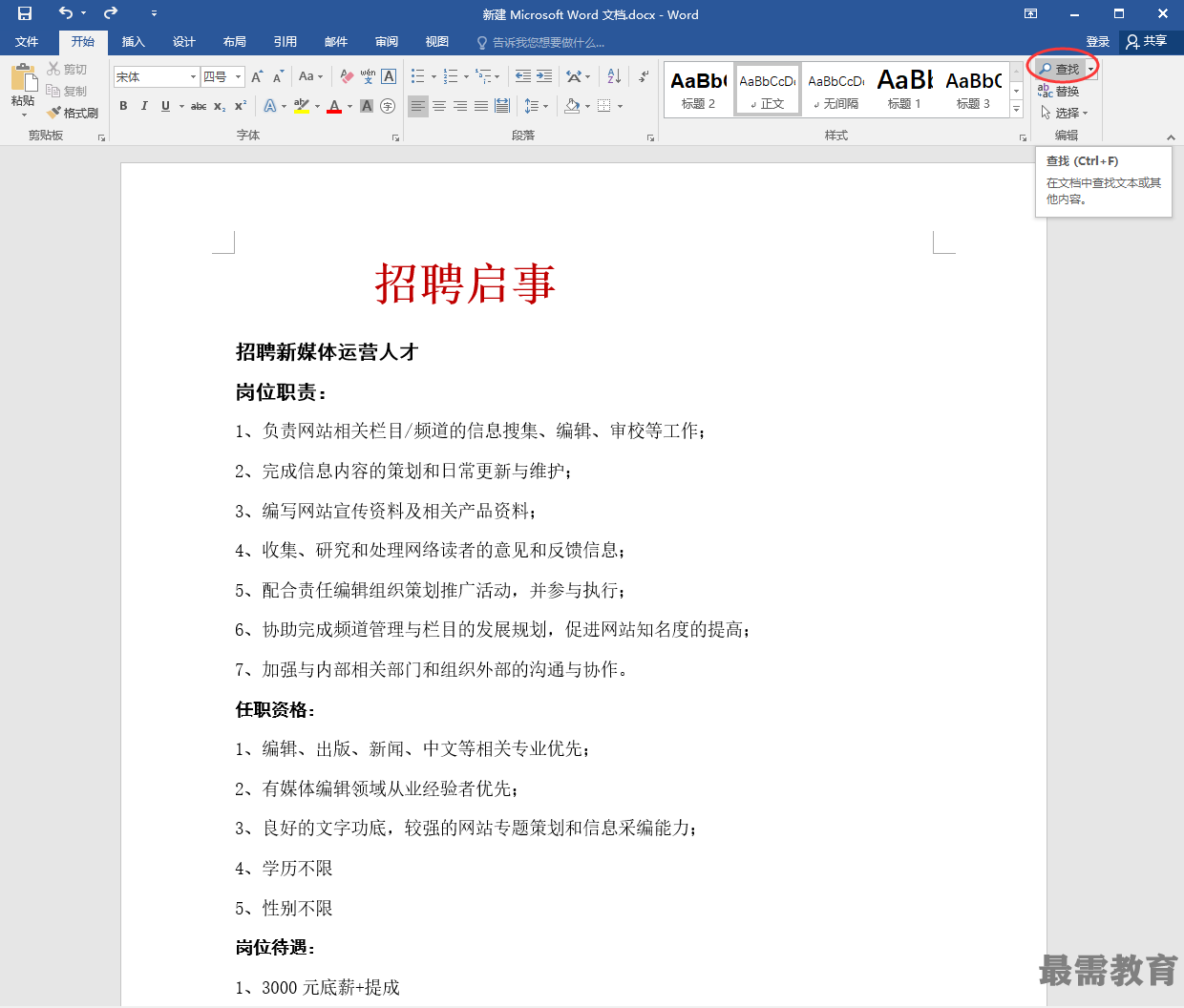Expand the bullet list dropdown arrow
The image size is (1184, 1008).
[x=433, y=76]
